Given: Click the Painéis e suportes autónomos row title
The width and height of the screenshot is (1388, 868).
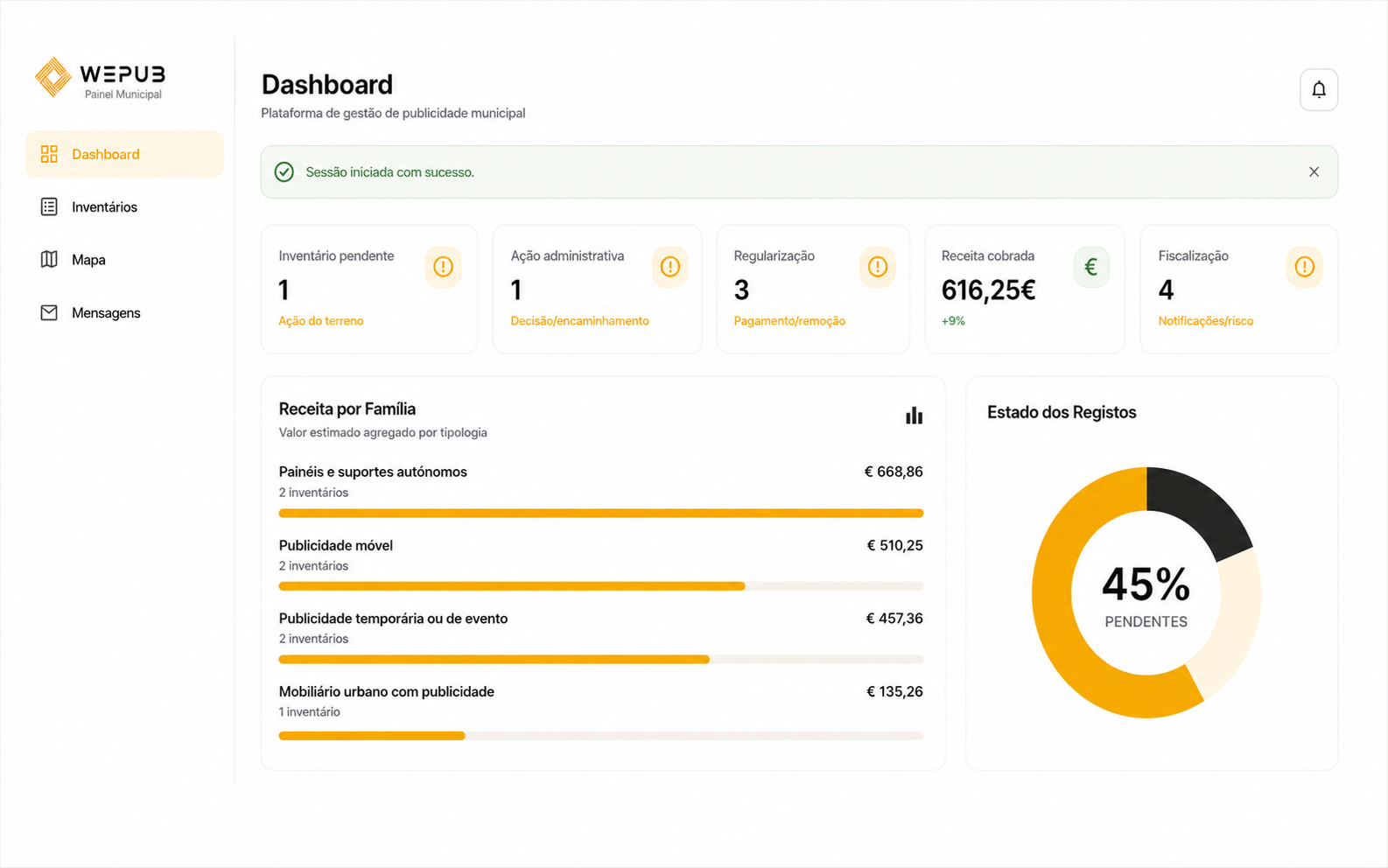Looking at the screenshot, I should [x=373, y=472].
